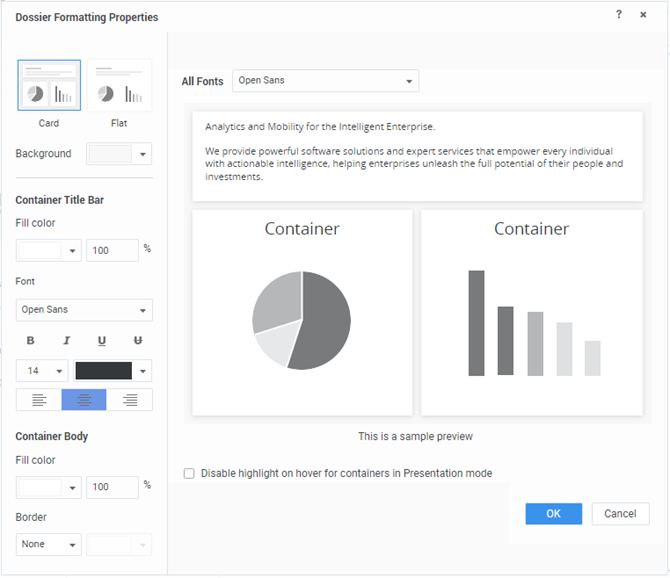Viewport: 670px width, 578px height.
Task: Open the All Fonts dropdown
Action: point(325,81)
